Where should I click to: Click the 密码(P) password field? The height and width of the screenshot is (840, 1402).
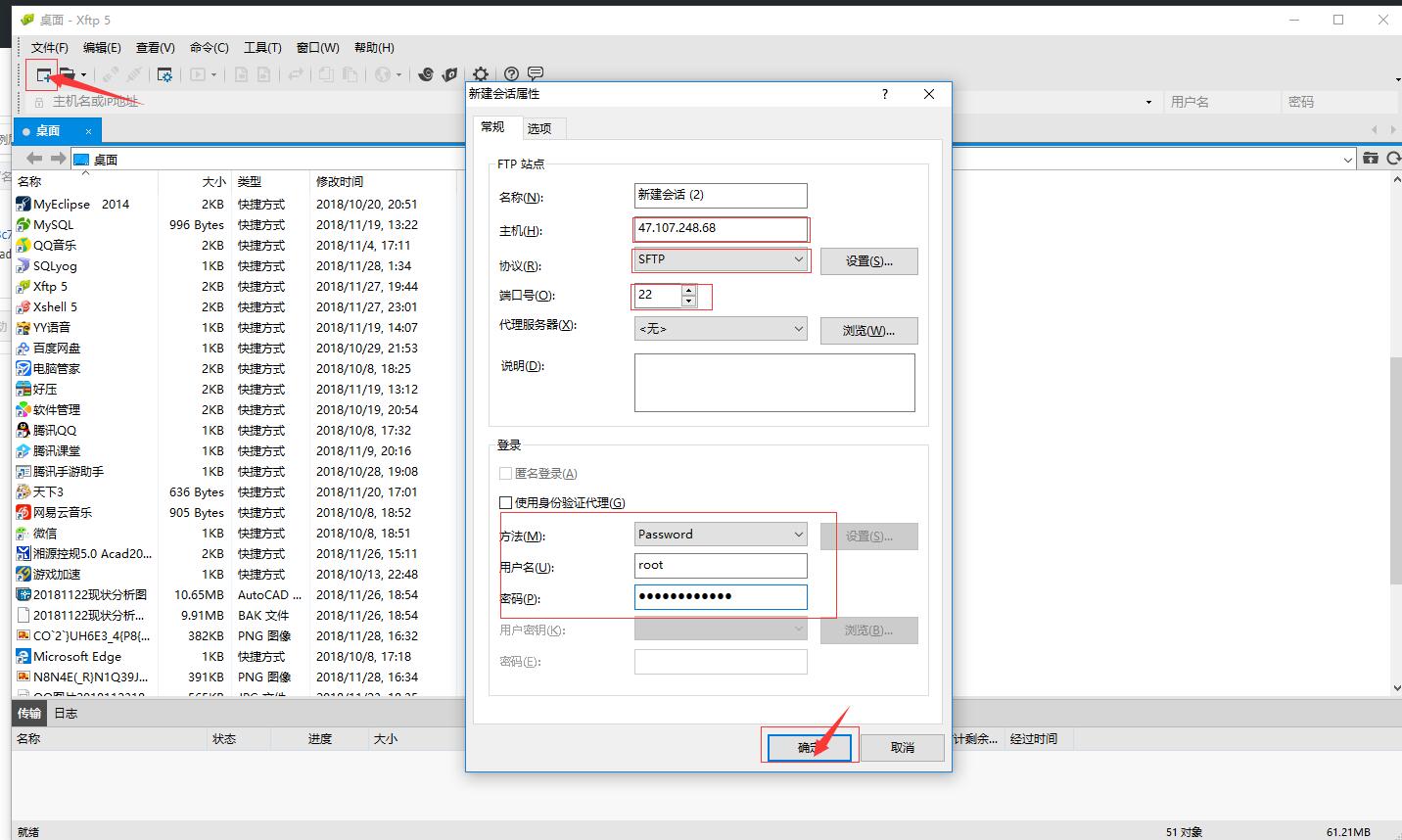click(x=721, y=597)
